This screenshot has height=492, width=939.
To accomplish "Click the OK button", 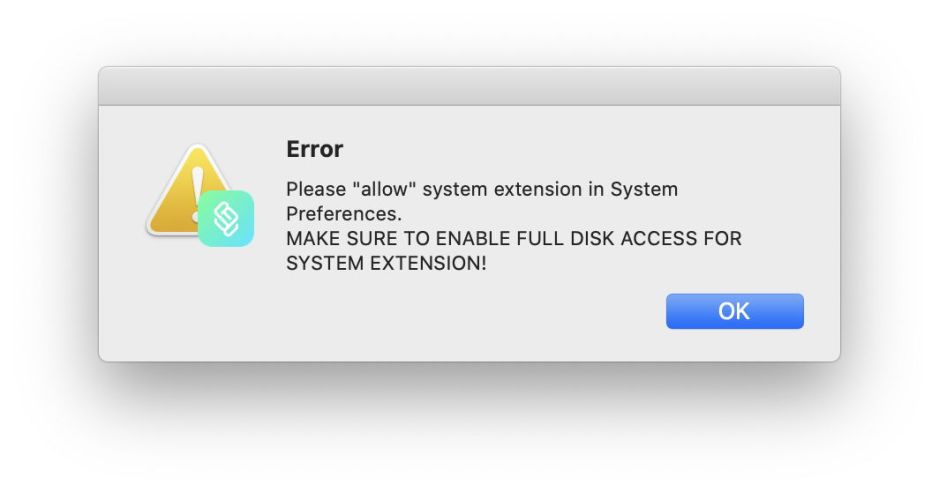I will (734, 311).
